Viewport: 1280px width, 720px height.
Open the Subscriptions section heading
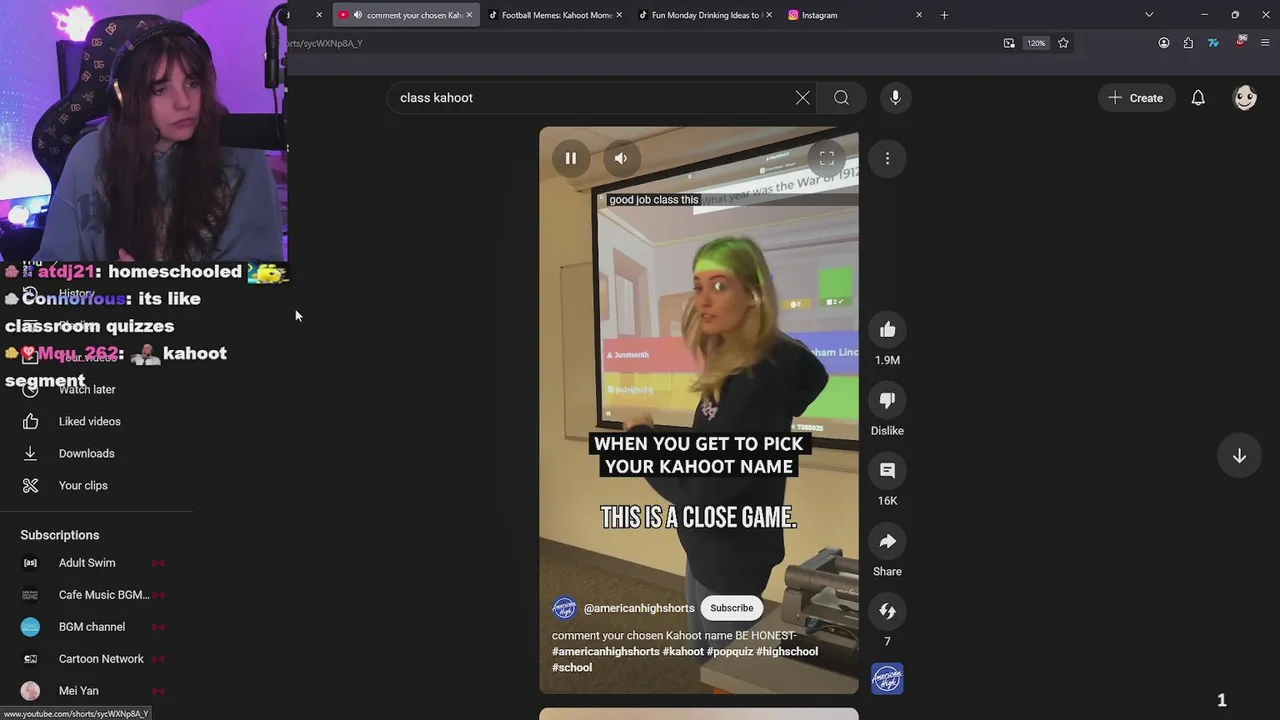point(60,535)
